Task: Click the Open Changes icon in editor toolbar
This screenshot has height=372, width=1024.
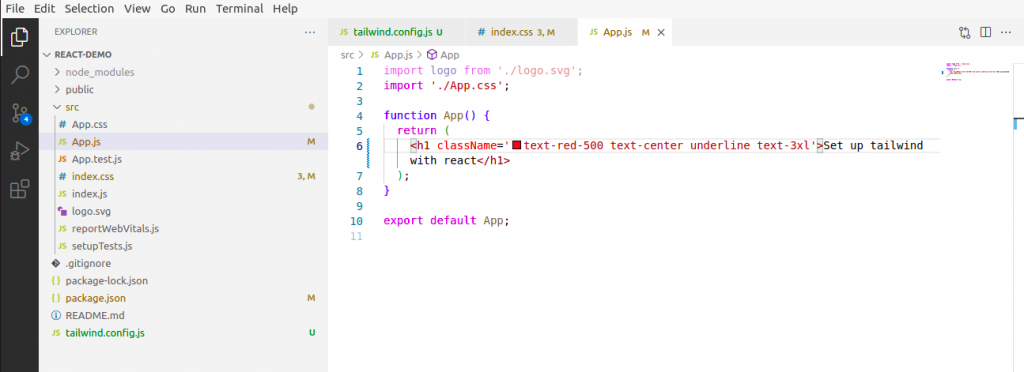Action: pos(965,32)
